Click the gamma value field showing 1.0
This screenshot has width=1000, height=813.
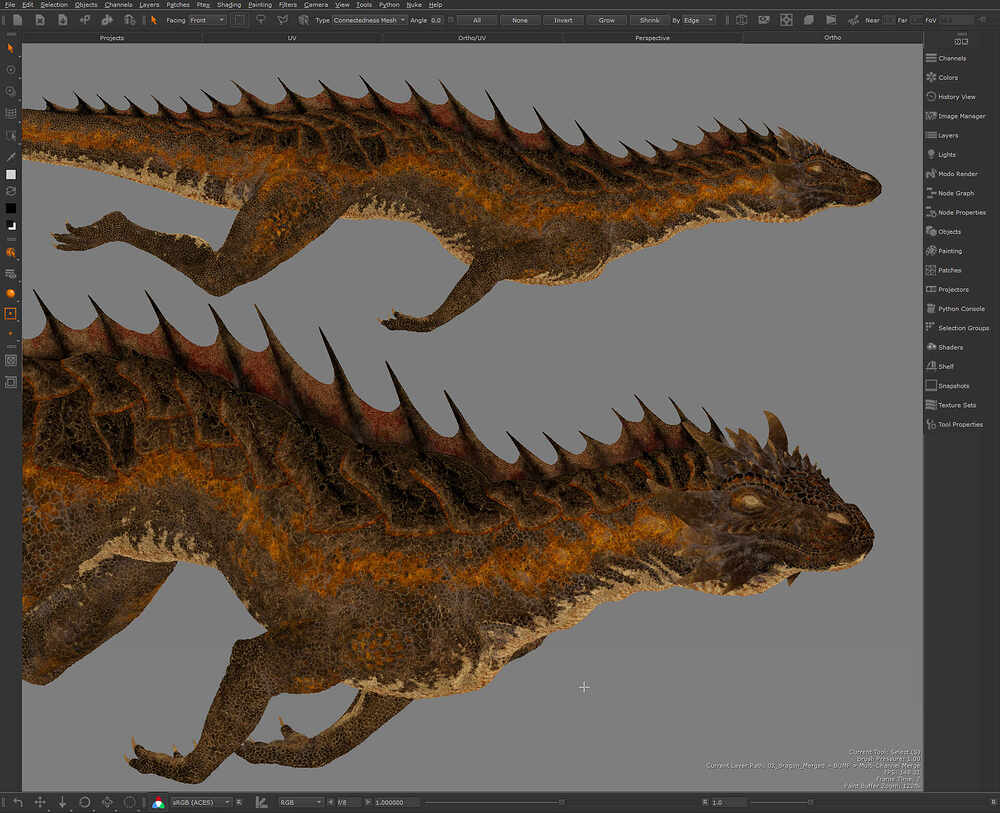(727, 803)
